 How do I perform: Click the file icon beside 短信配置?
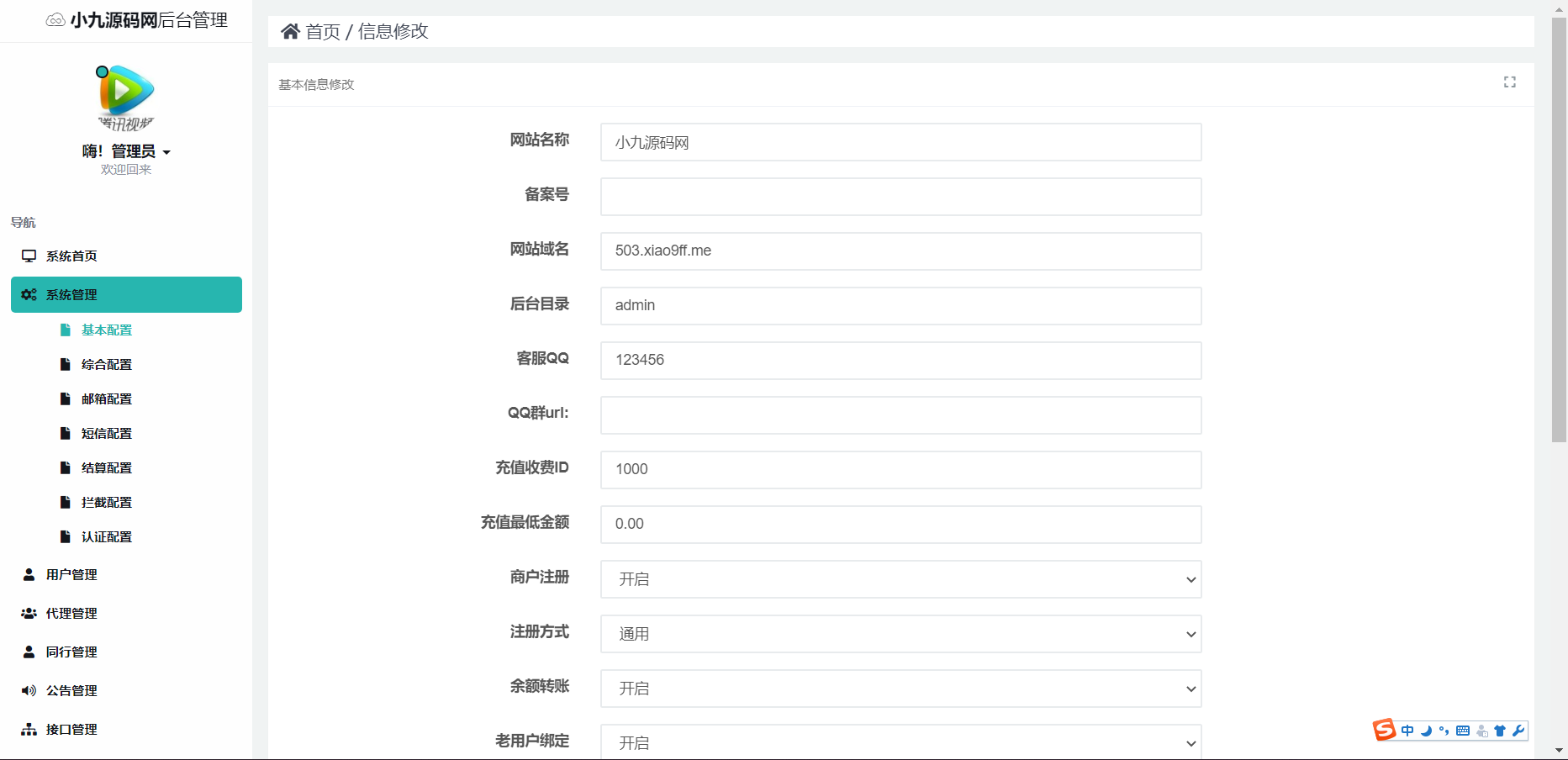(66, 433)
